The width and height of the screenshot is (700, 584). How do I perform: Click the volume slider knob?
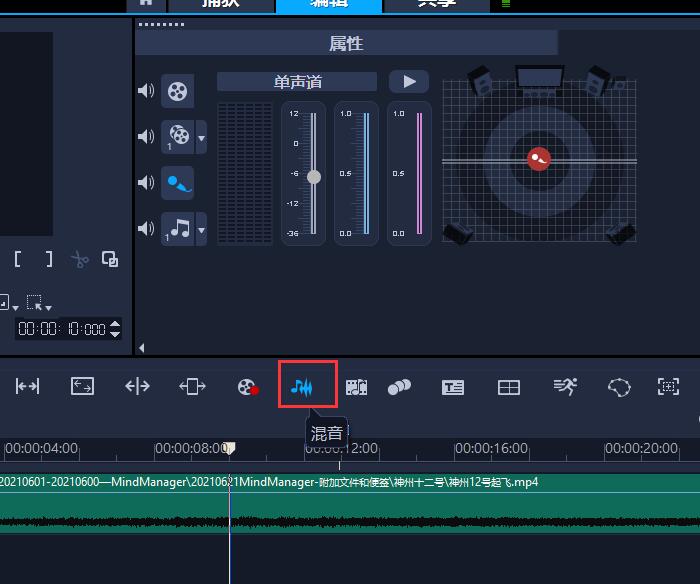point(314,177)
